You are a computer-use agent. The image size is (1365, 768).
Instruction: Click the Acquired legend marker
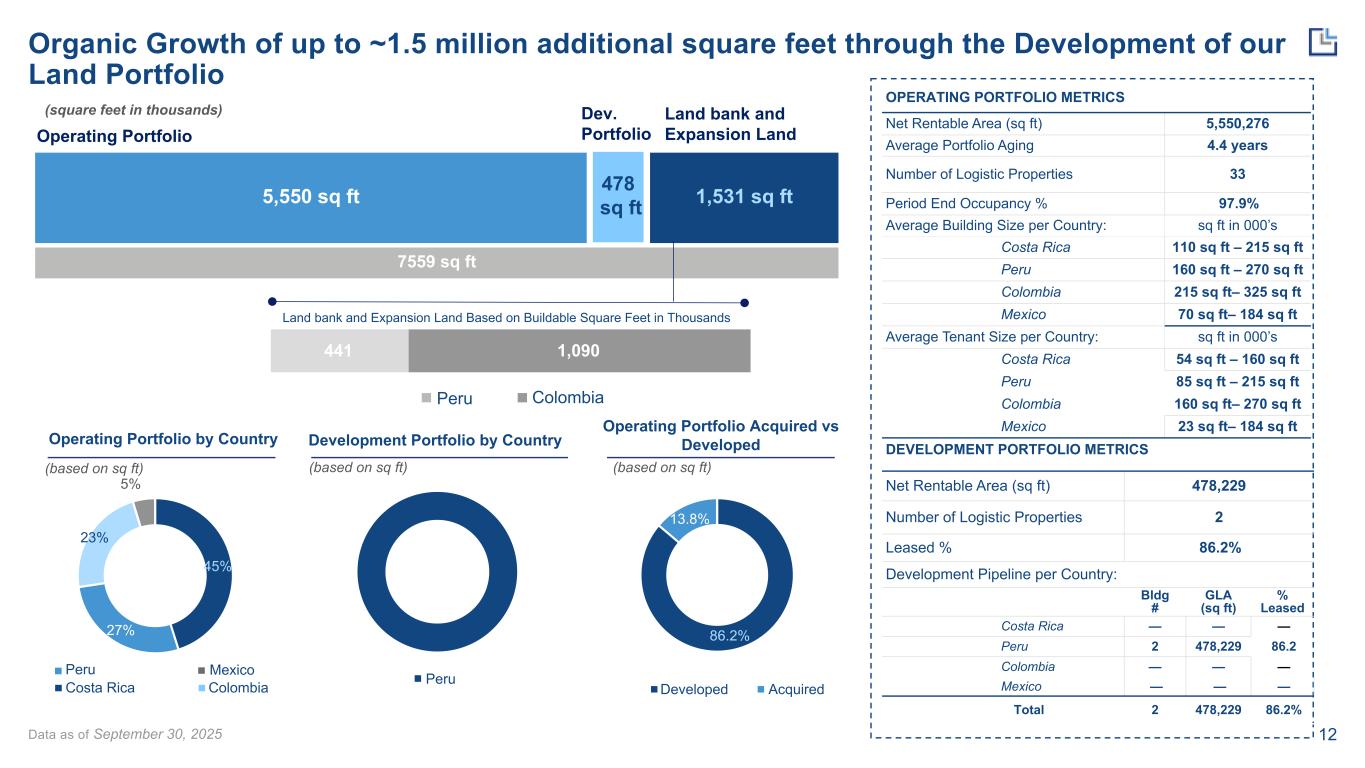(x=764, y=690)
